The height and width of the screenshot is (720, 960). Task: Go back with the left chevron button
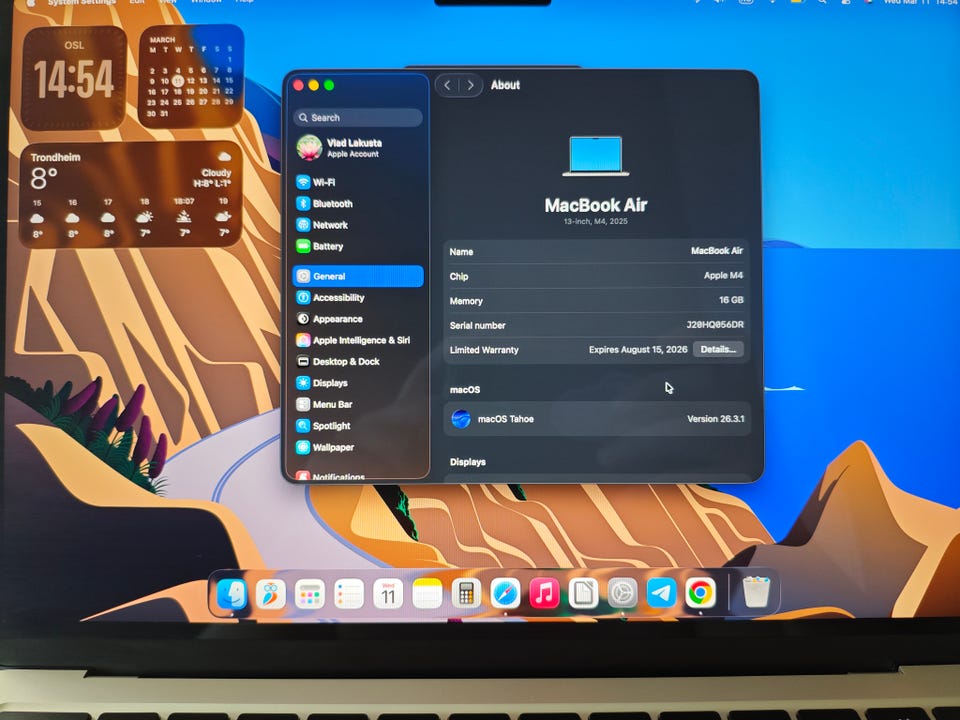point(448,85)
